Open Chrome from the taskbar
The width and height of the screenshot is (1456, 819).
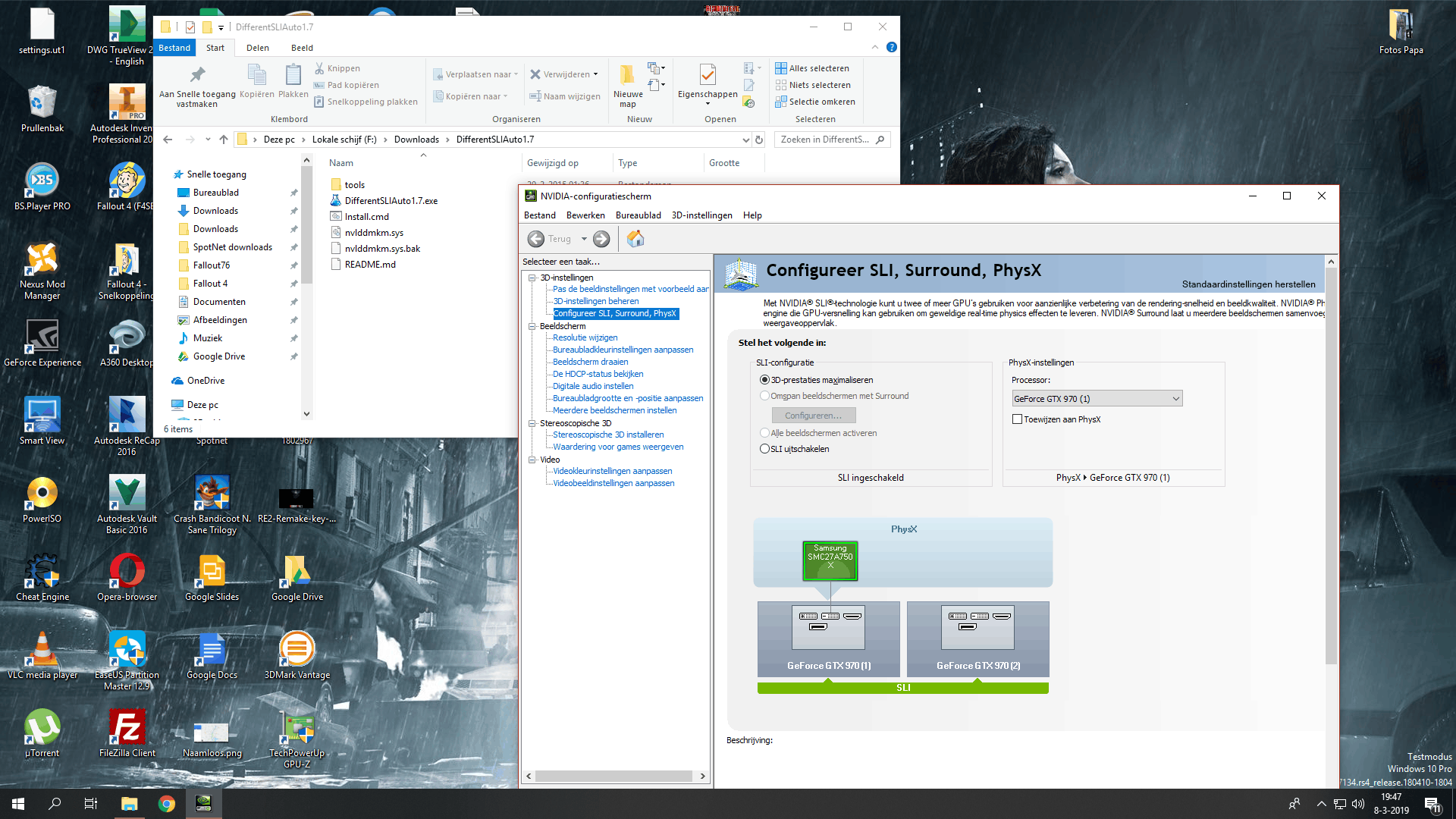(167, 804)
